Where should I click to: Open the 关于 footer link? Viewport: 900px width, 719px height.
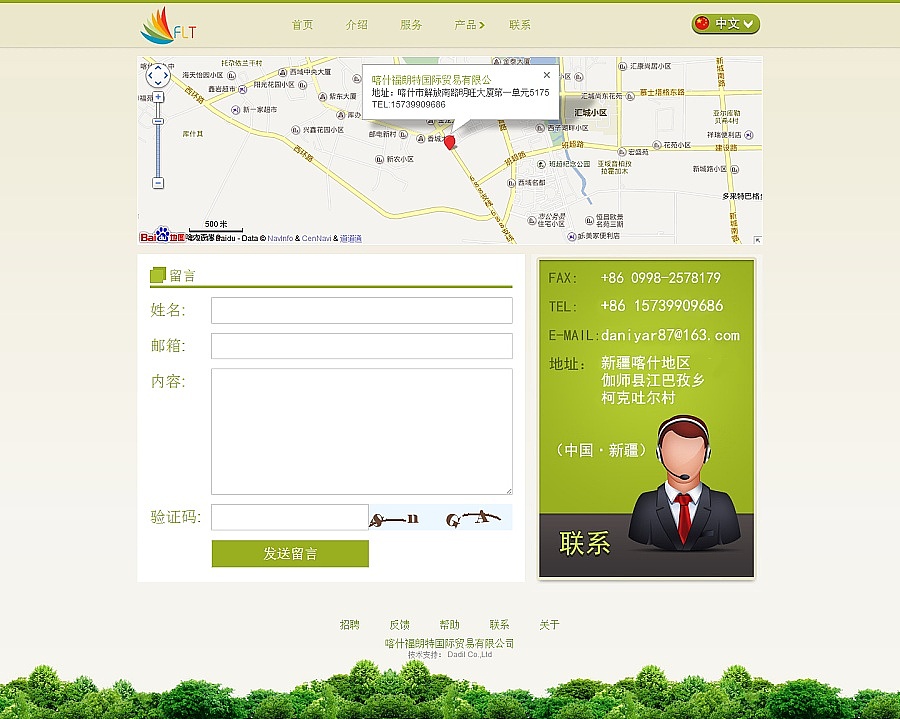click(x=549, y=624)
